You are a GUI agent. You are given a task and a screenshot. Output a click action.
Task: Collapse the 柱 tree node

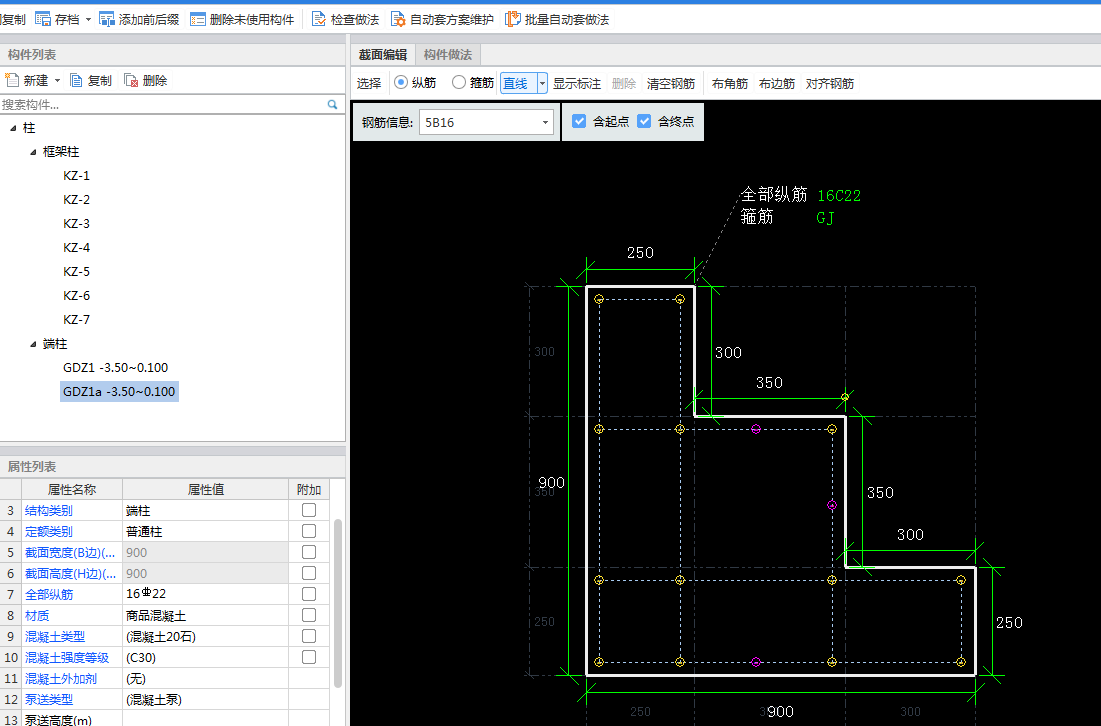13,128
